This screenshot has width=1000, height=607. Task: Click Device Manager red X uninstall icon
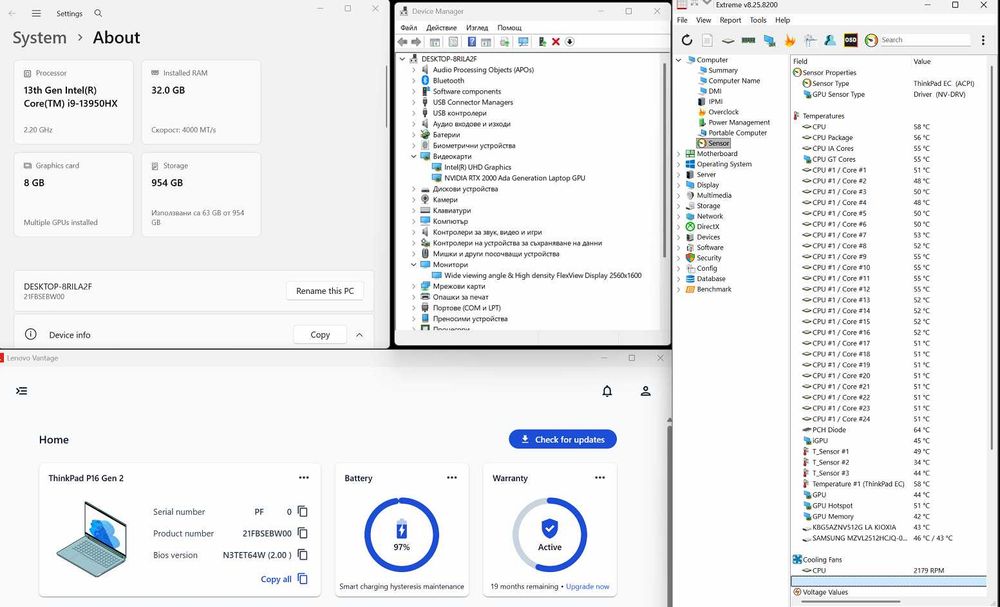coord(555,42)
